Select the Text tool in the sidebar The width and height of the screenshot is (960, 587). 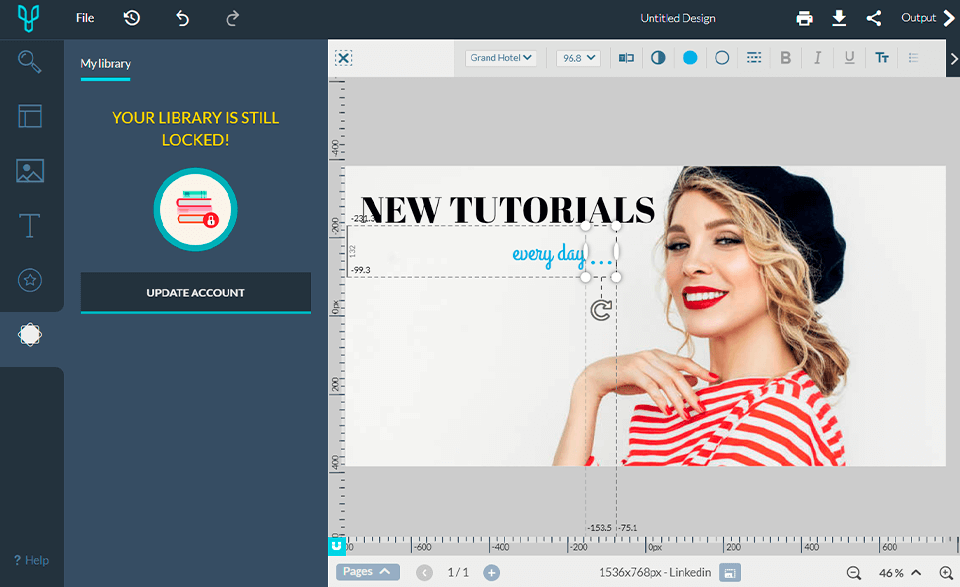(30, 226)
